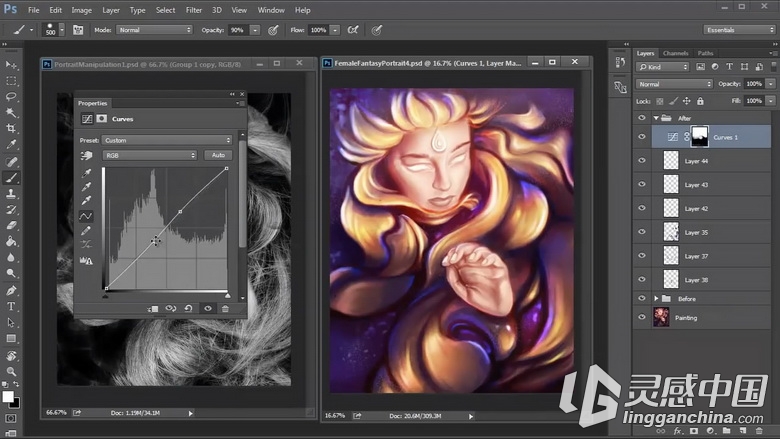Lock all on the selected layer
The image size is (780, 439).
[x=700, y=101]
